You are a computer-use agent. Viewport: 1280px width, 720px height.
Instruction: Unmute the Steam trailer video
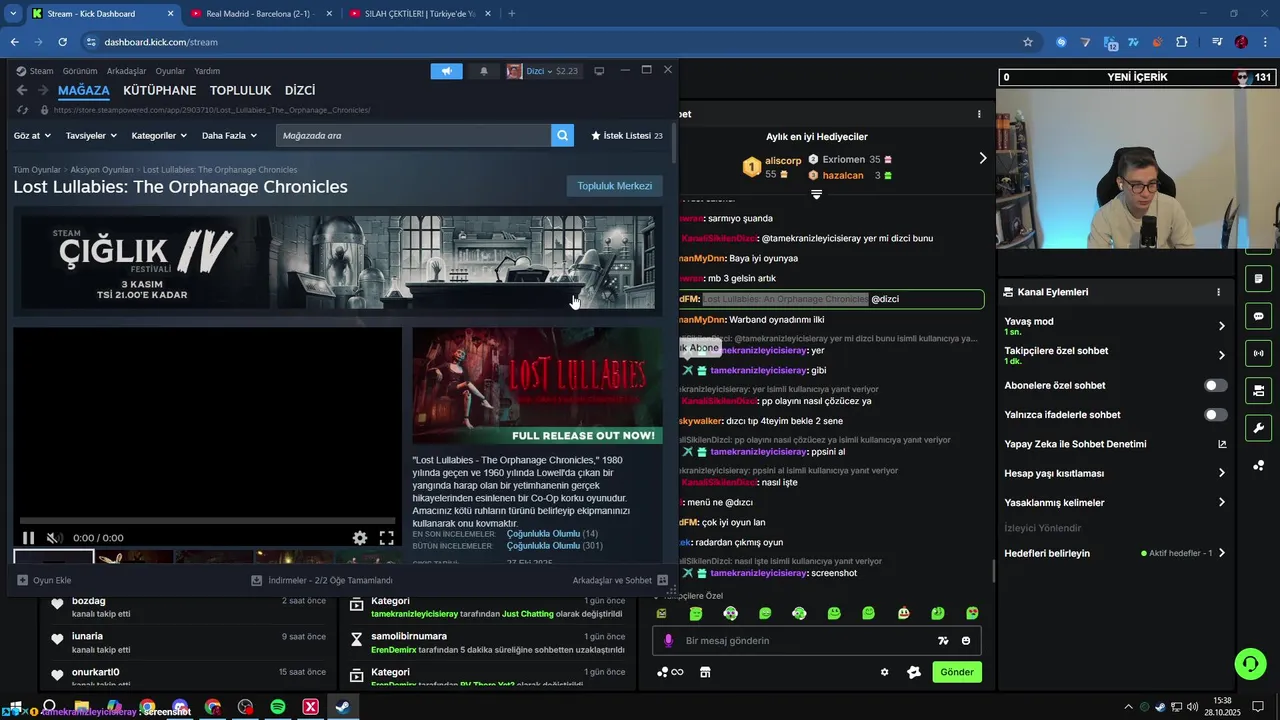(x=54, y=538)
